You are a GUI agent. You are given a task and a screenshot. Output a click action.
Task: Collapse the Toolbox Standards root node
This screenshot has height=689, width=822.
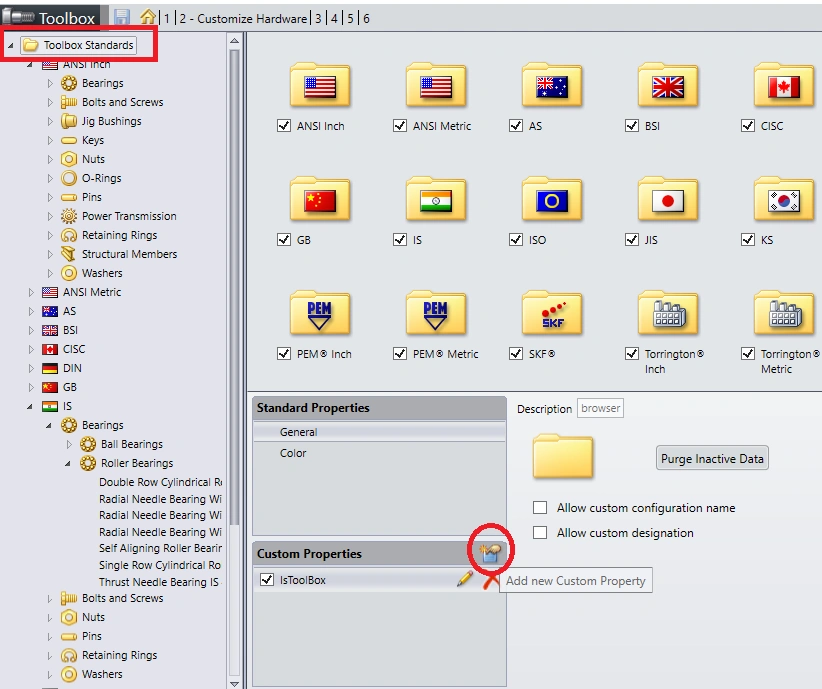pyautogui.click(x=10, y=46)
